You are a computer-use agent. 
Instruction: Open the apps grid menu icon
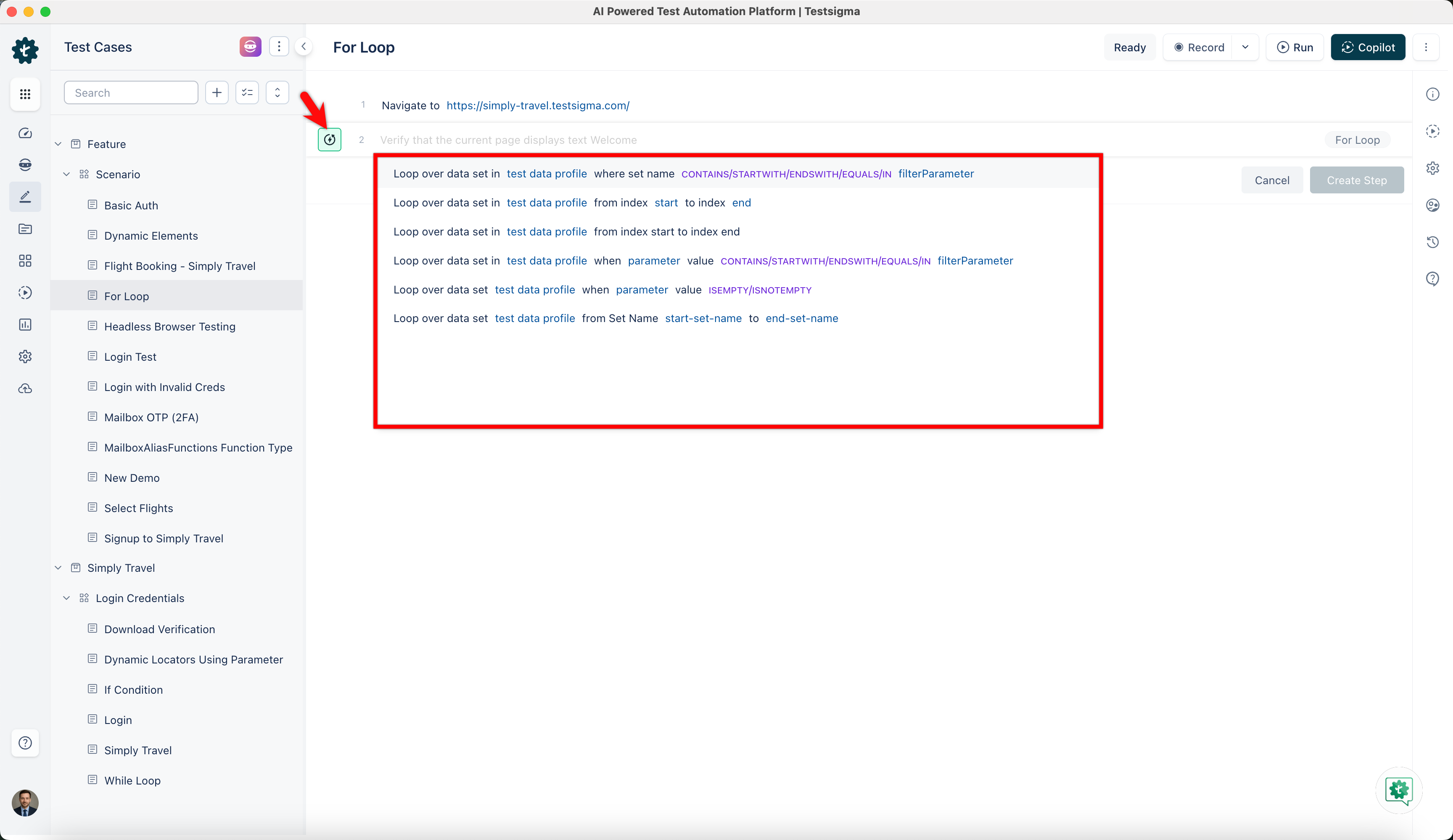tap(25, 94)
